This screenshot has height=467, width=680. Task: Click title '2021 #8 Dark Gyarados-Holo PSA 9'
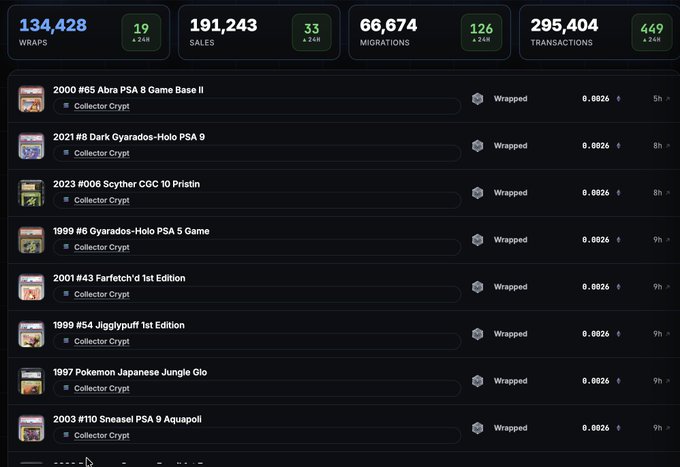click(129, 137)
